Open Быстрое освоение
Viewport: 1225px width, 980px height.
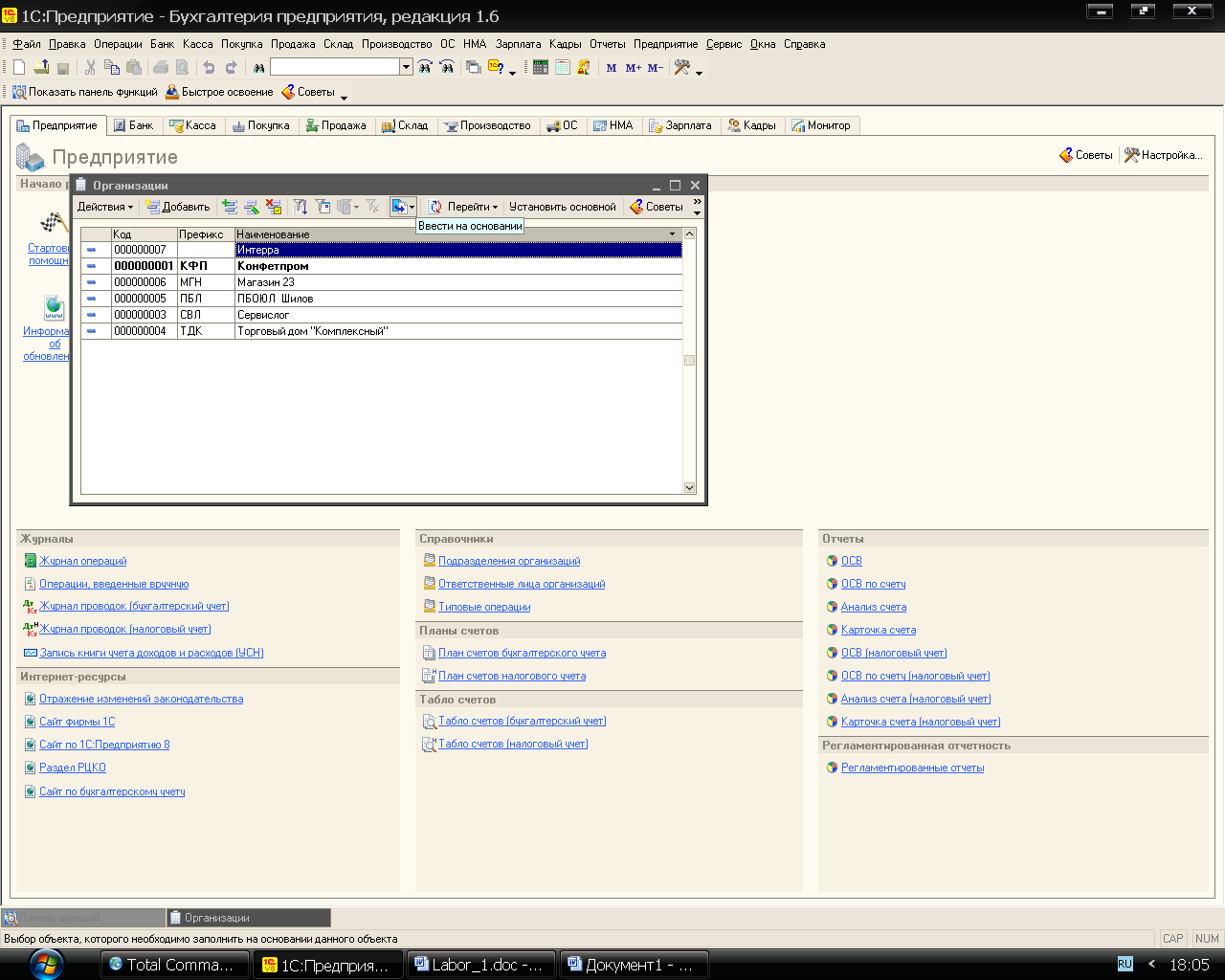click(x=219, y=92)
